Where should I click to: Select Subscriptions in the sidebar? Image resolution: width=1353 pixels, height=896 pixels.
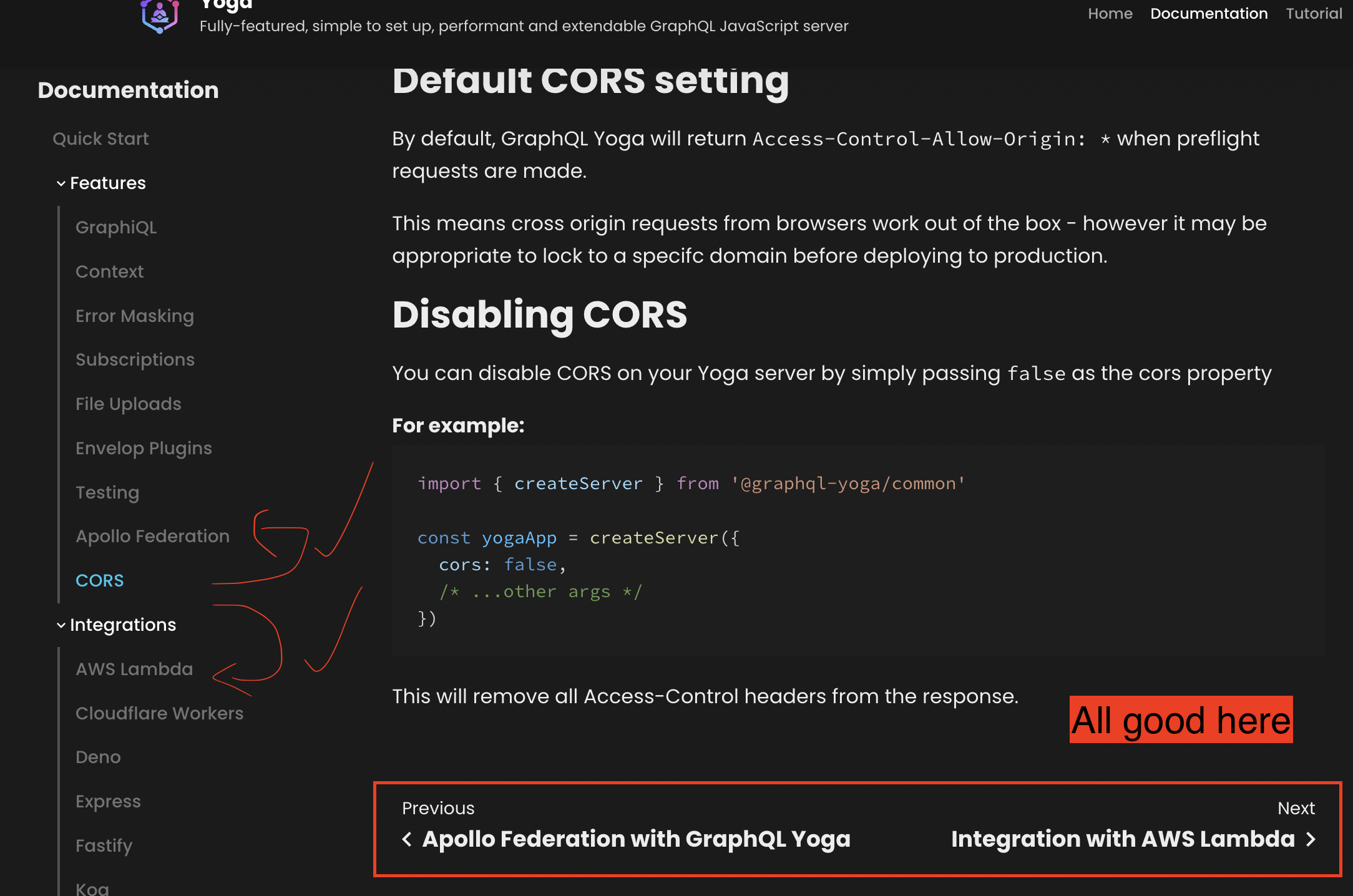pyautogui.click(x=135, y=359)
